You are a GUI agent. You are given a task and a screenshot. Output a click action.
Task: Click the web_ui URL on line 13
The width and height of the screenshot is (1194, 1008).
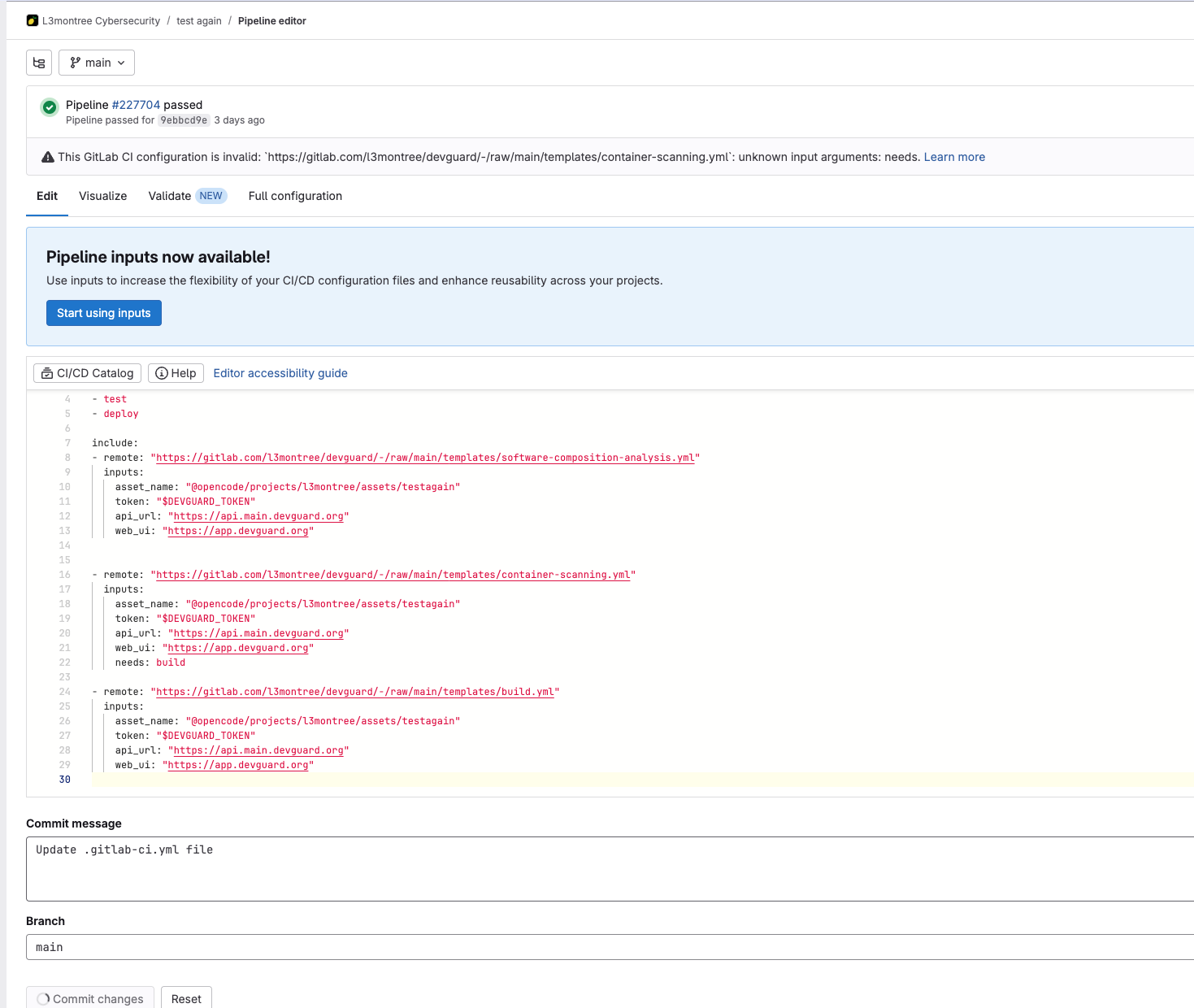coord(238,531)
